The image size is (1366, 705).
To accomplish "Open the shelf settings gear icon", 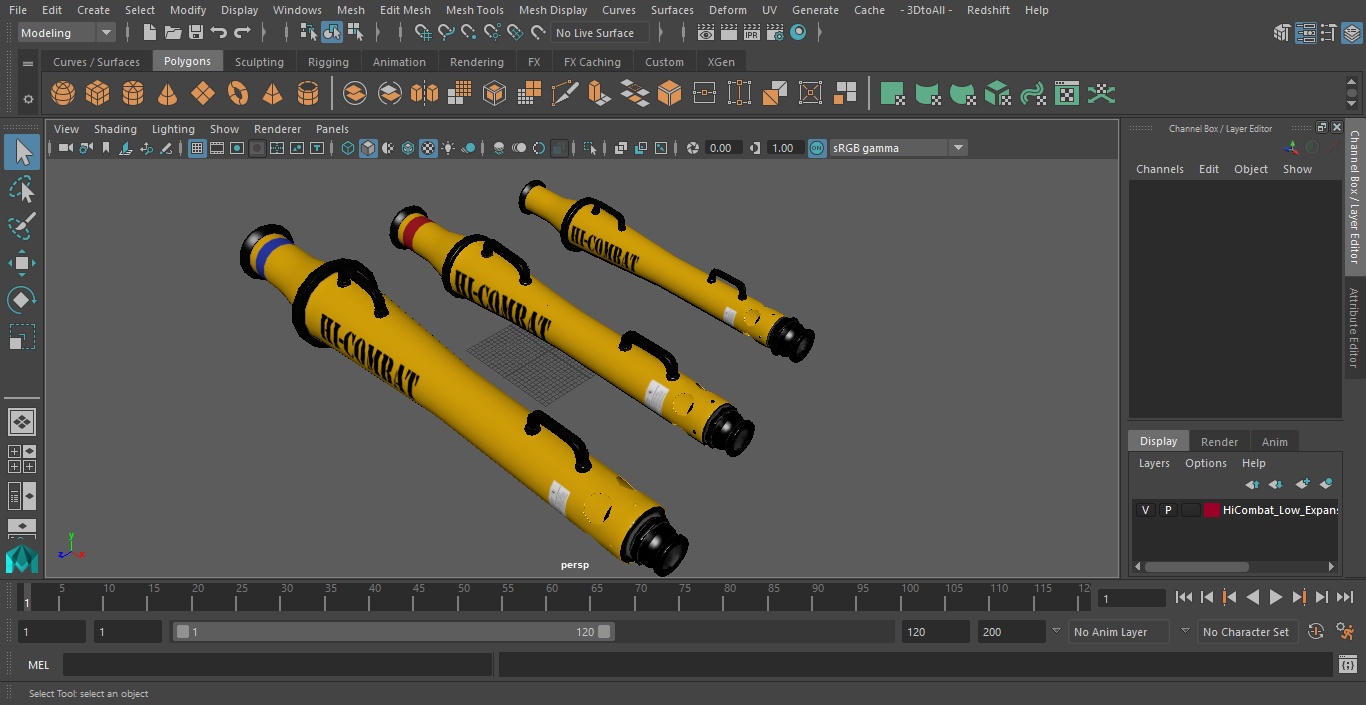I will click(28, 99).
